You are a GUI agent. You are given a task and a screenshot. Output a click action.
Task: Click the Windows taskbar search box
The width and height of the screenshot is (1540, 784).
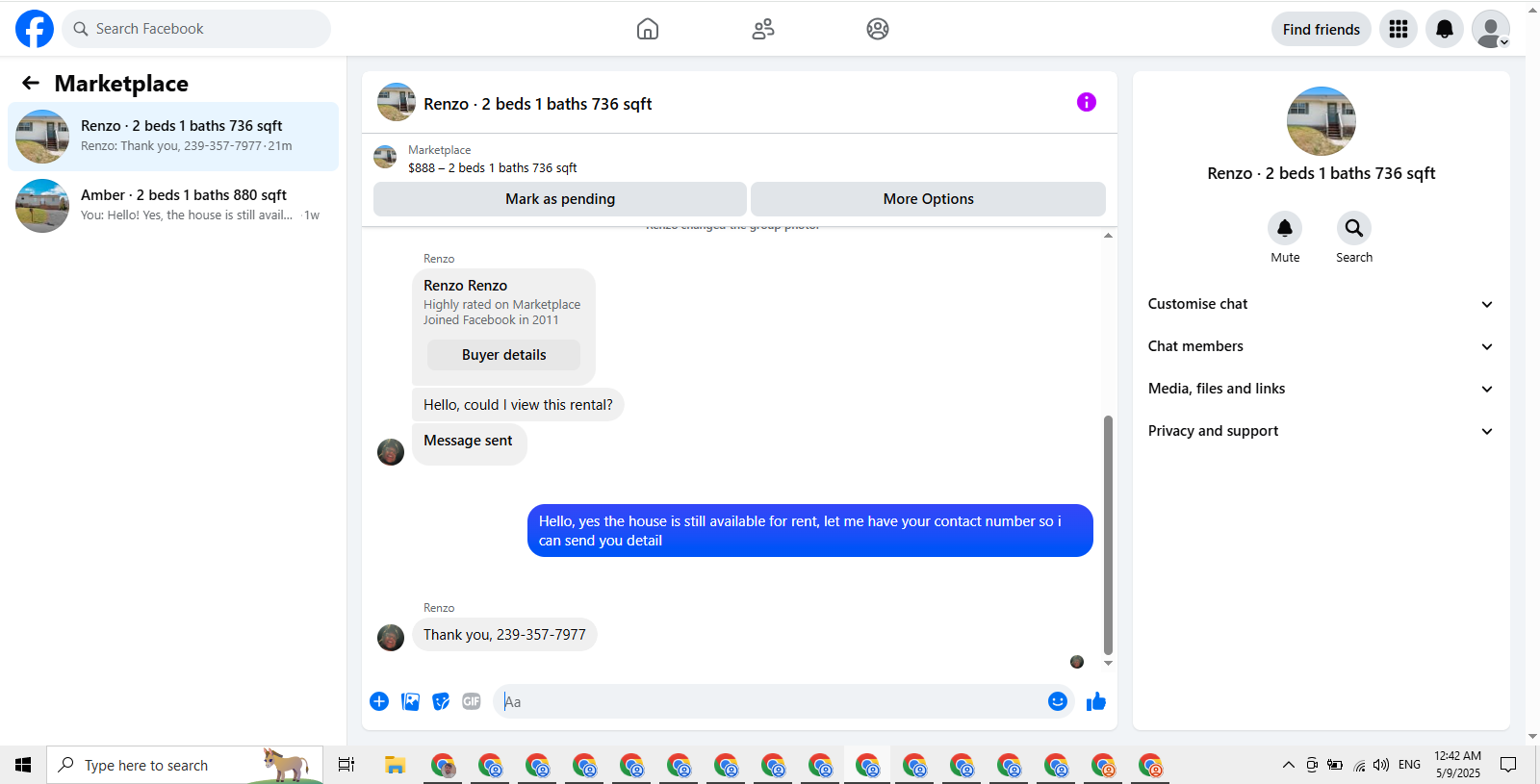tap(185, 765)
